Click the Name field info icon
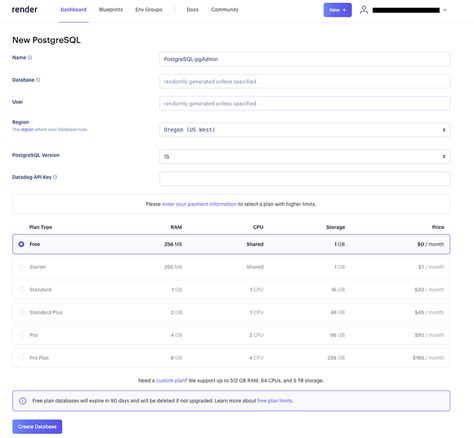 30,58
